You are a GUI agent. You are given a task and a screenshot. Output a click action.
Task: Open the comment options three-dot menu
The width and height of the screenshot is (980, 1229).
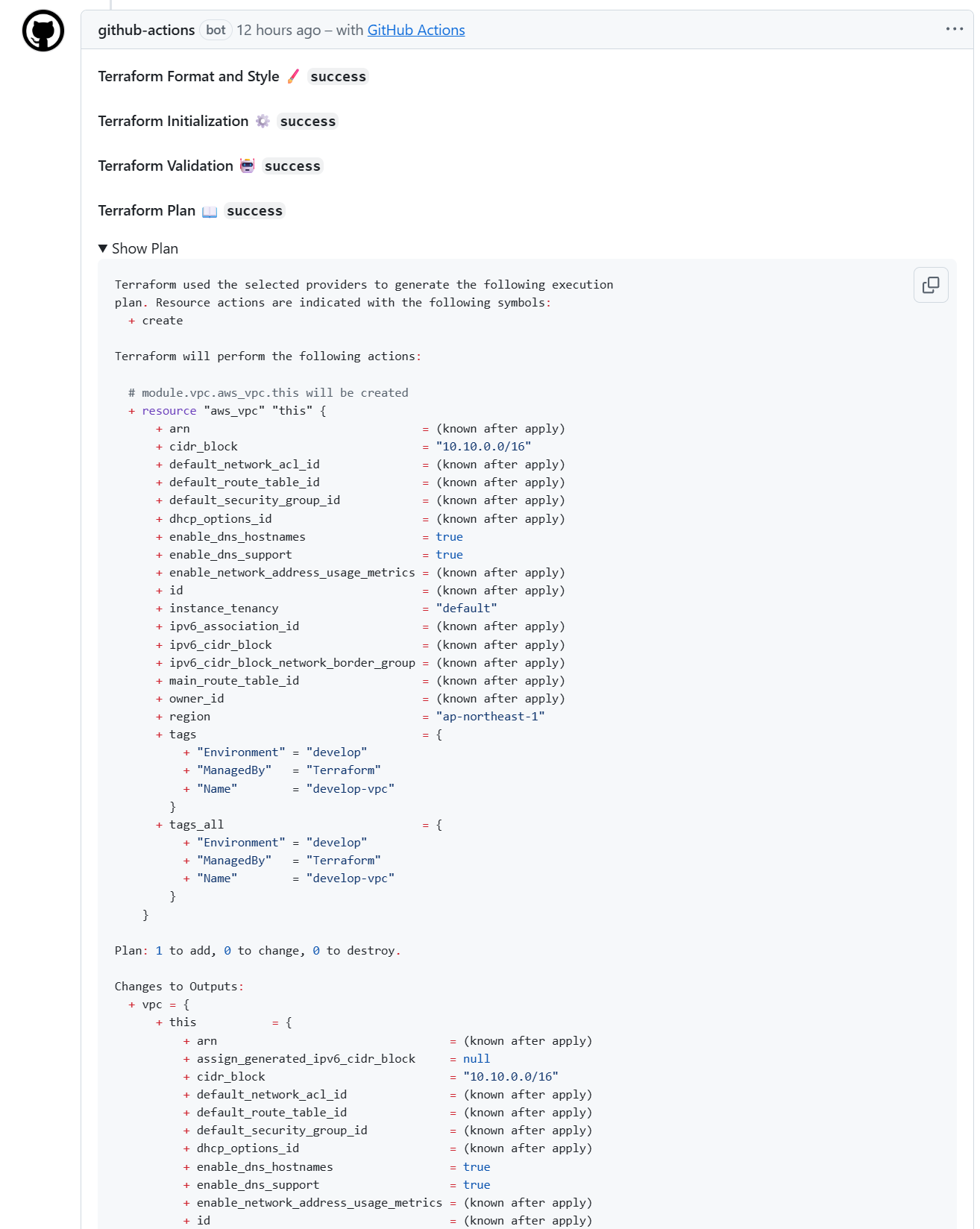[954, 29]
